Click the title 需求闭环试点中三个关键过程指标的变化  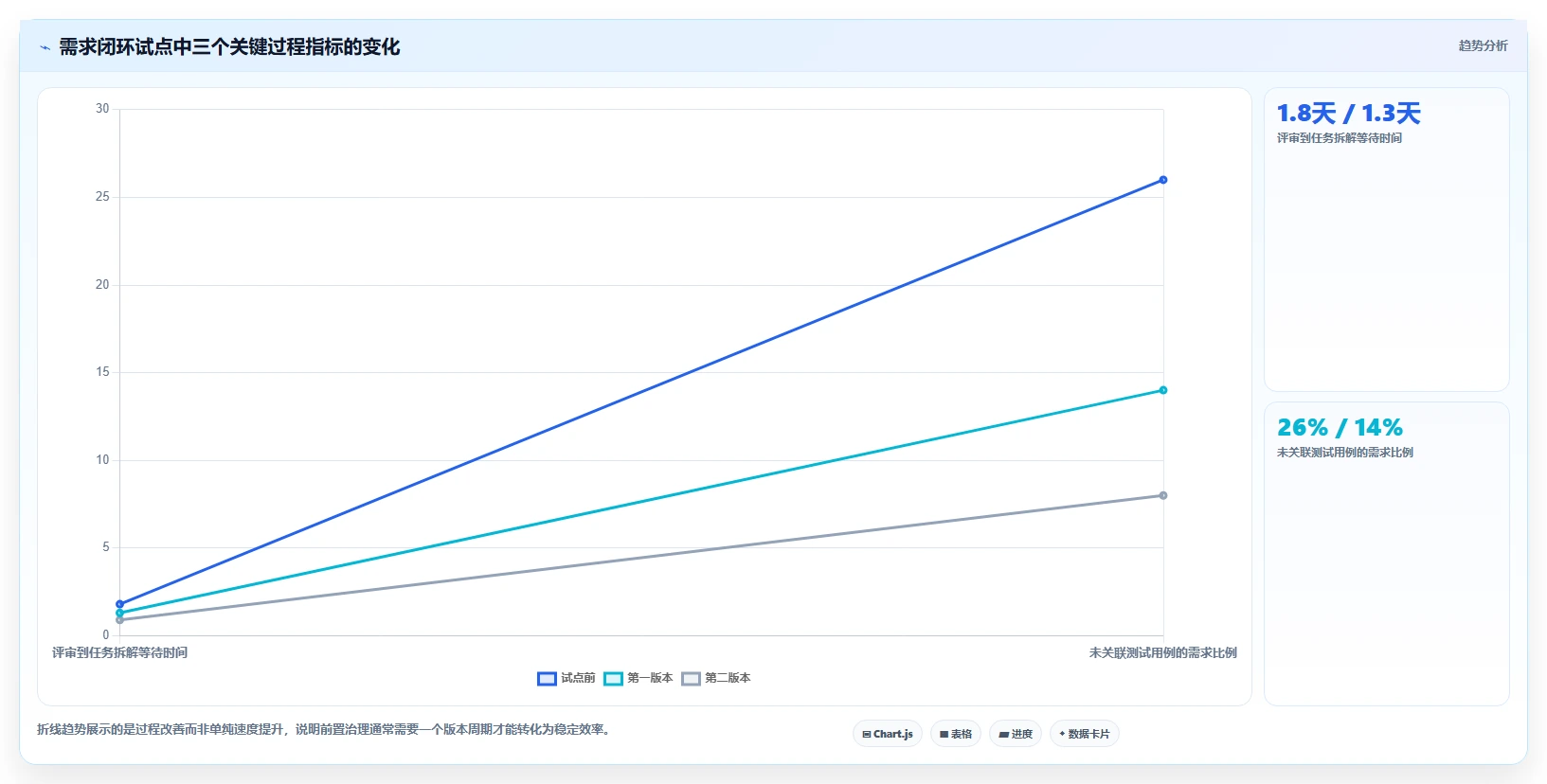[x=229, y=47]
